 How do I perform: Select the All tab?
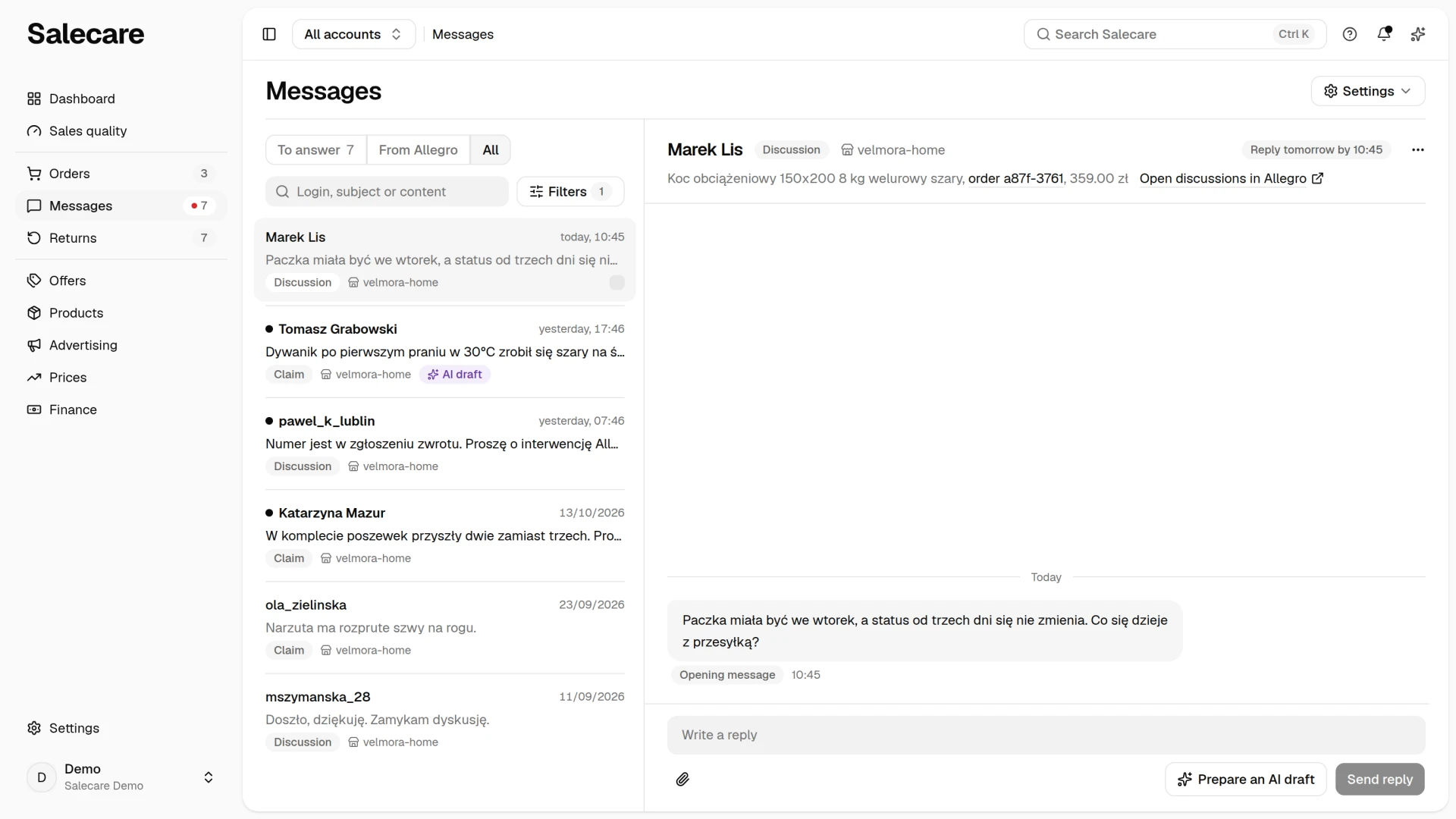[491, 150]
